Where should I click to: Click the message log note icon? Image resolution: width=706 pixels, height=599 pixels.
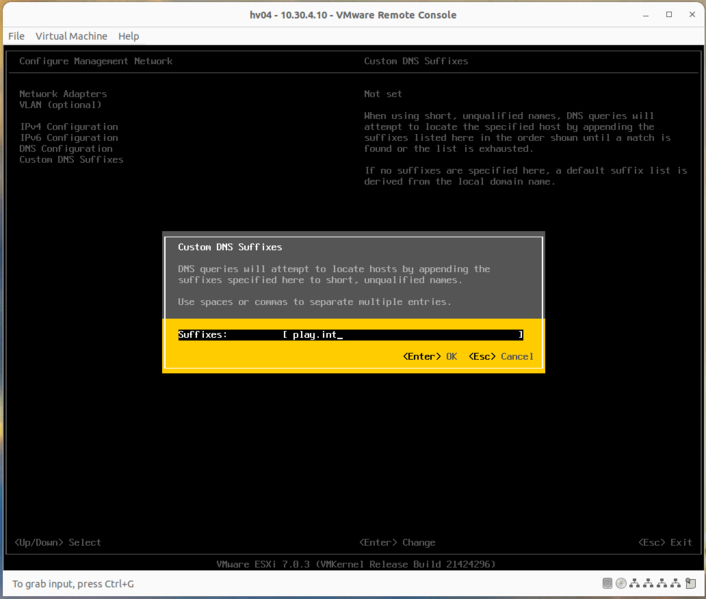691,583
